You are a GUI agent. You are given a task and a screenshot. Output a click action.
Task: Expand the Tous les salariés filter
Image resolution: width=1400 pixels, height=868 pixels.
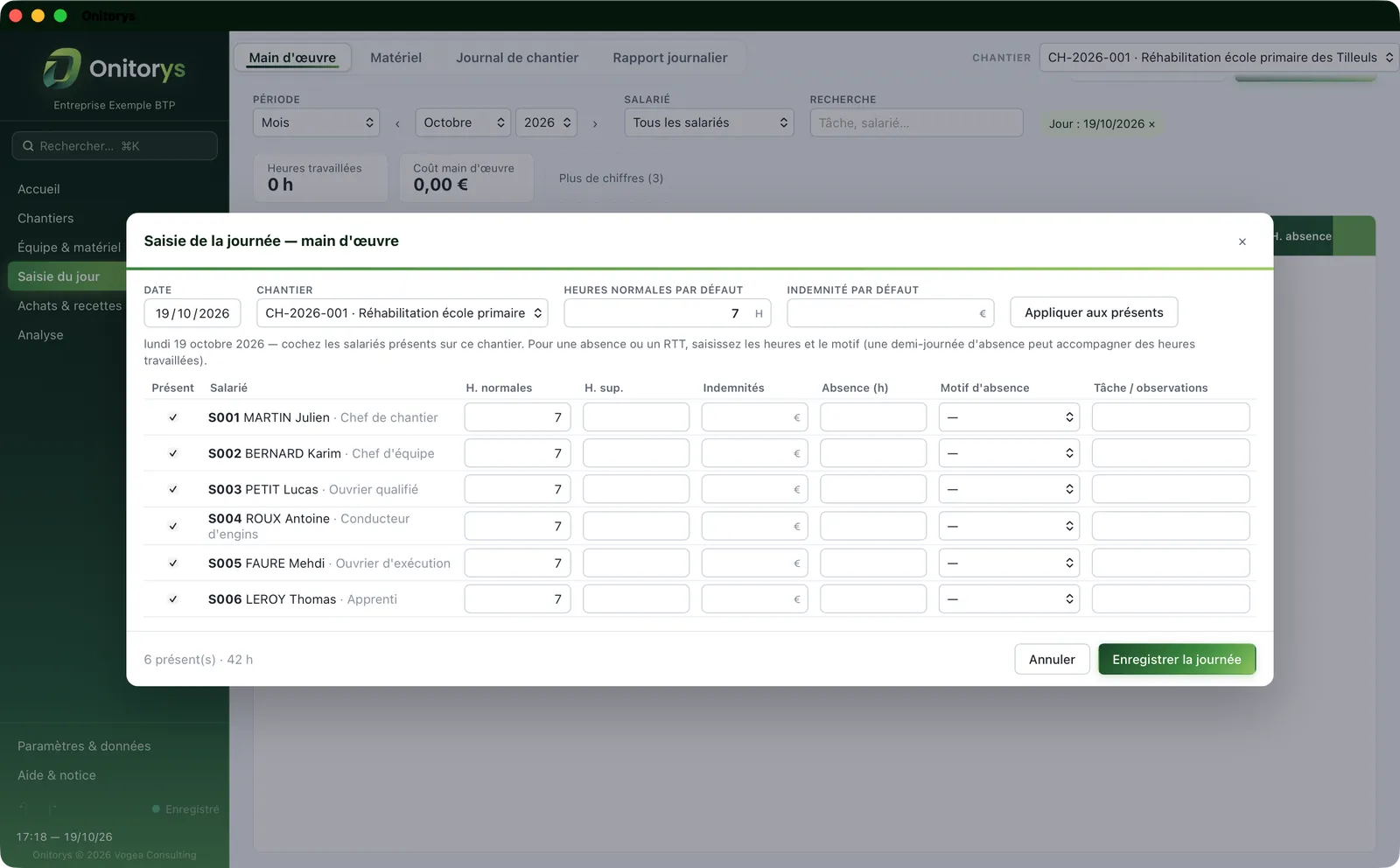(709, 122)
